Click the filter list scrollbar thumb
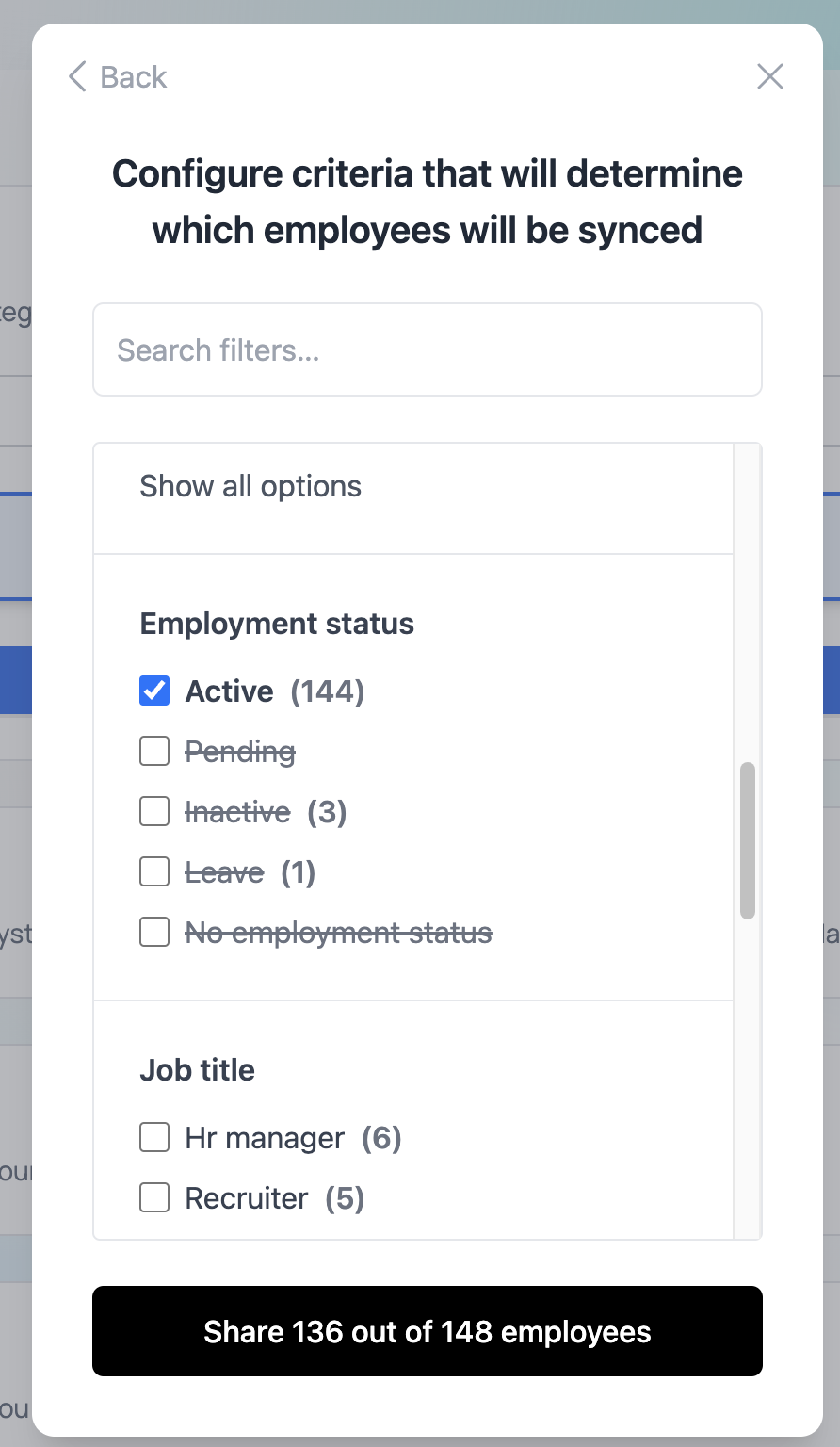The width and height of the screenshot is (840, 1447). pos(748,840)
